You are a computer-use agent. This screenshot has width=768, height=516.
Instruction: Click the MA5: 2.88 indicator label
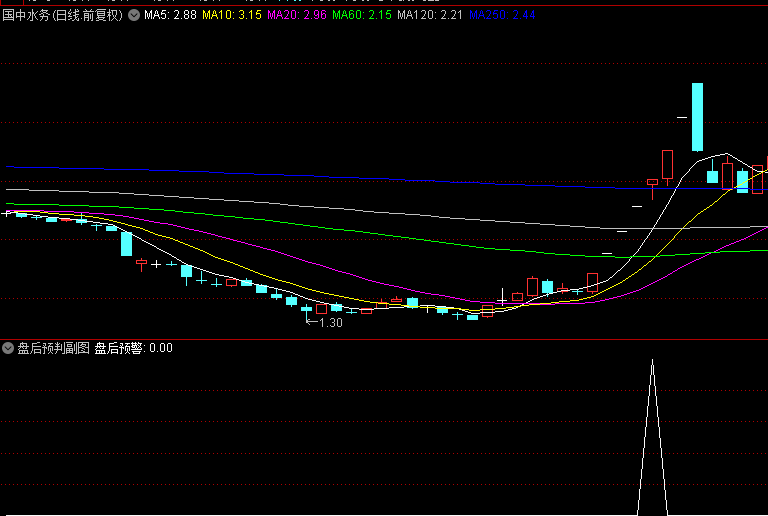pyautogui.click(x=170, y=15)
